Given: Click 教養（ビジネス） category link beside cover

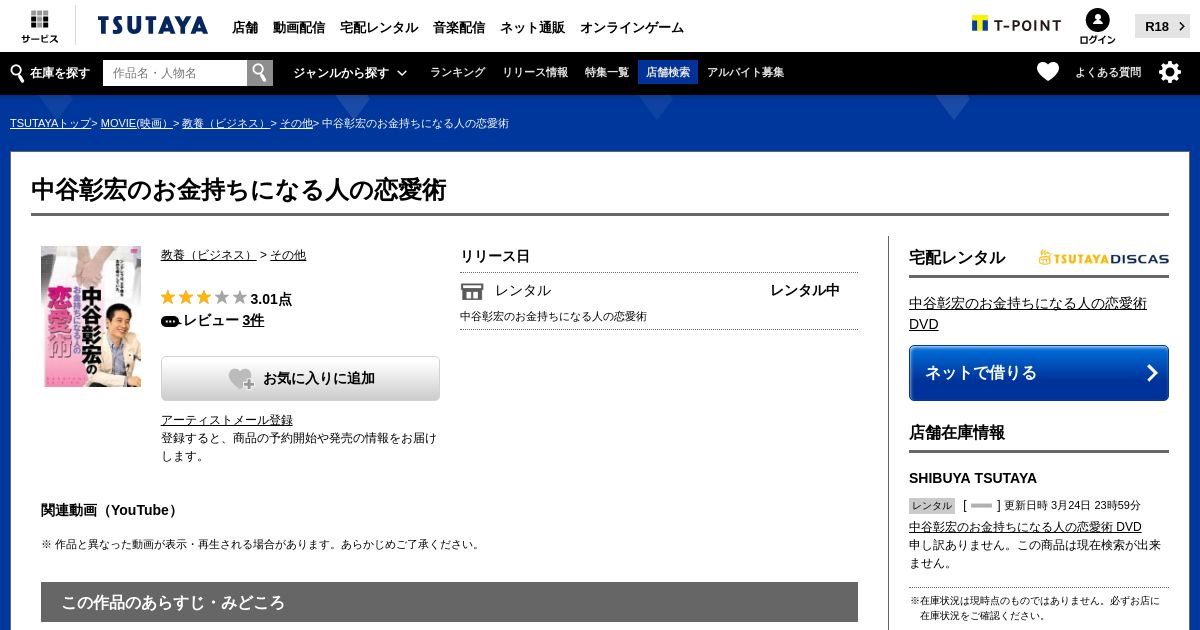Looking at the screenshot, I should pos(209,255).
